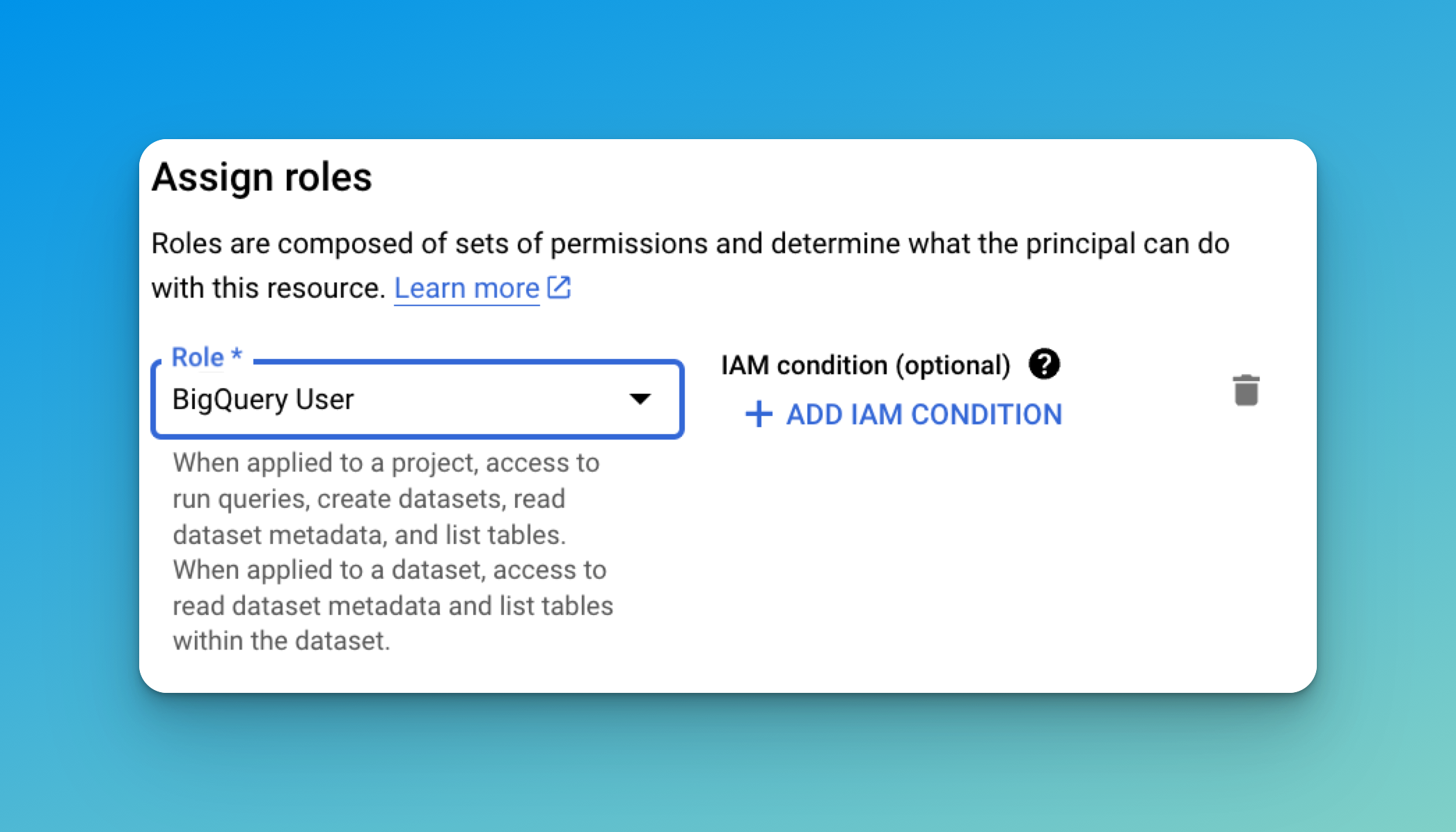Open the Learn more link

point(467,288)
